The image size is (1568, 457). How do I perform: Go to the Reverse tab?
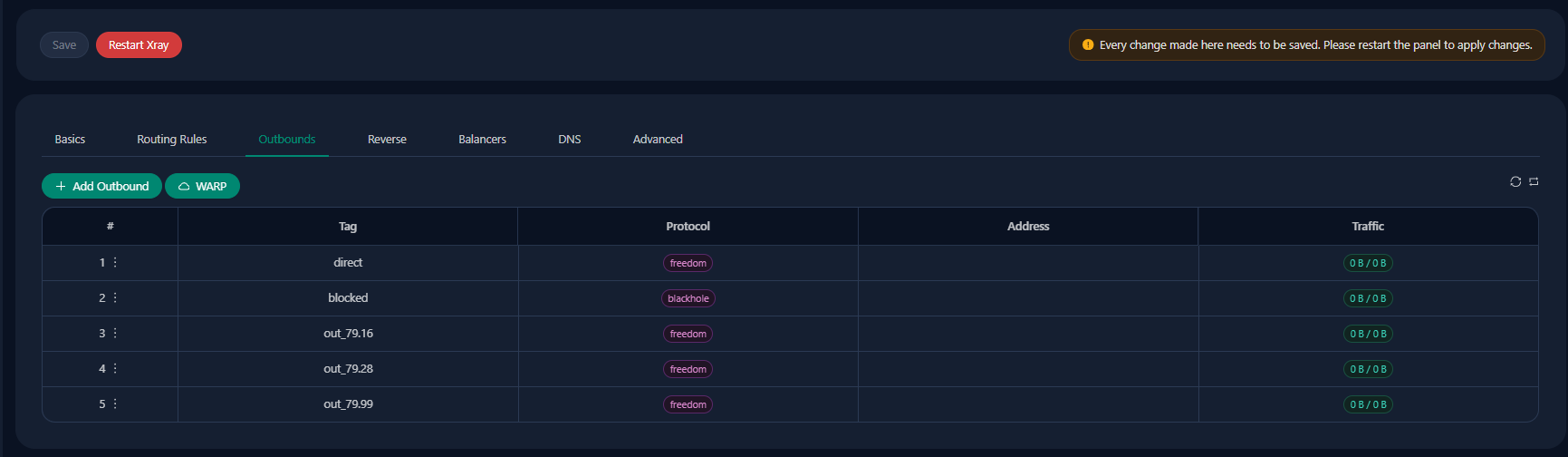click(387, 139)
